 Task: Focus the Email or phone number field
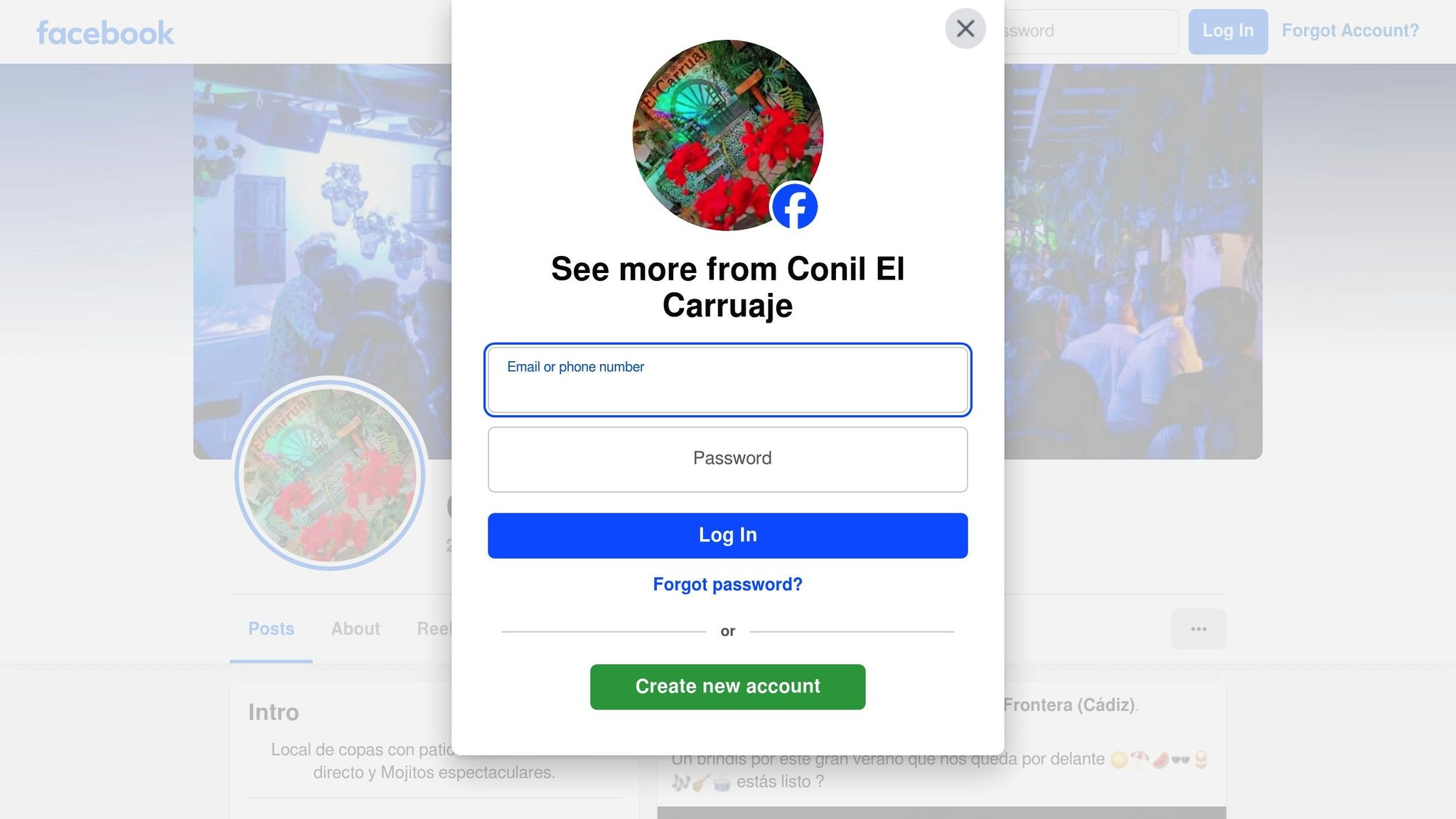coord(727,380)
